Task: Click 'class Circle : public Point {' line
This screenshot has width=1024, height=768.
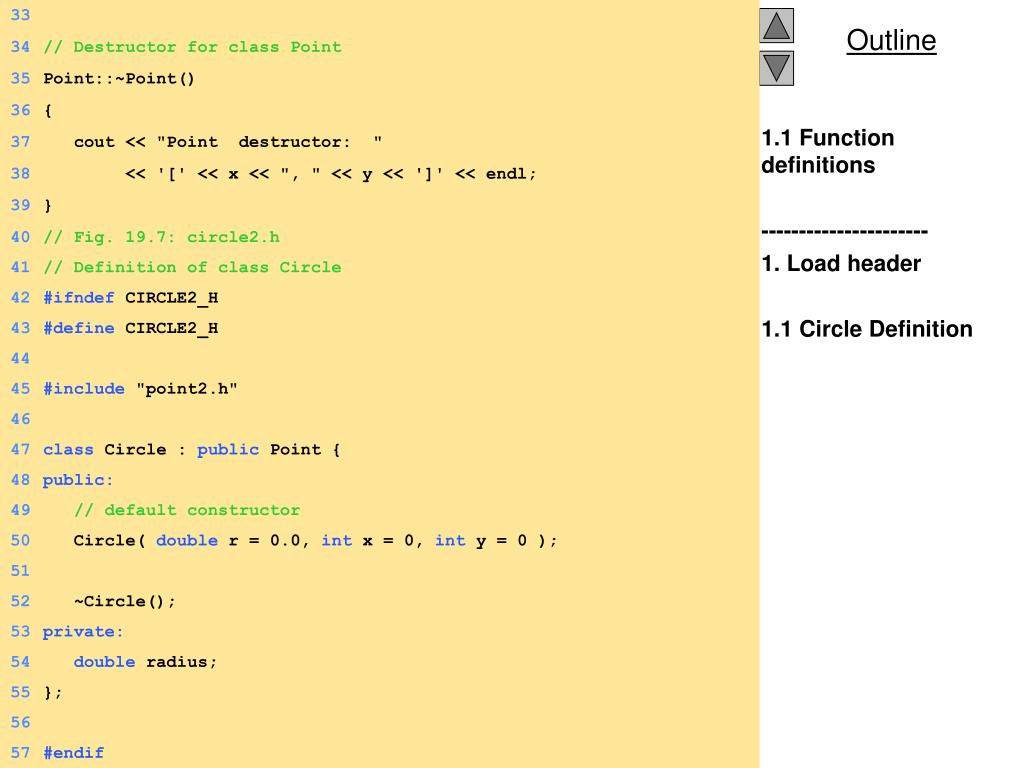Action: [191, 449]
